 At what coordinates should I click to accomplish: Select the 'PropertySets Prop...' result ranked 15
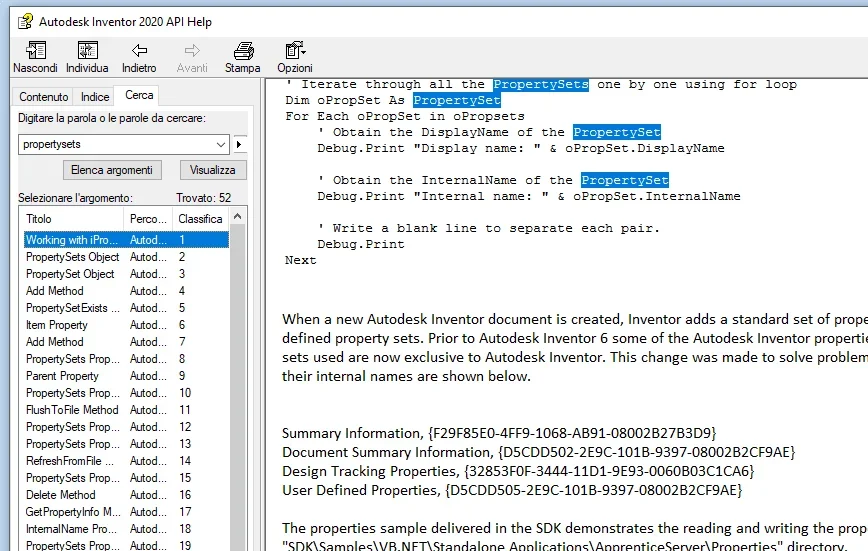point(126,478)
